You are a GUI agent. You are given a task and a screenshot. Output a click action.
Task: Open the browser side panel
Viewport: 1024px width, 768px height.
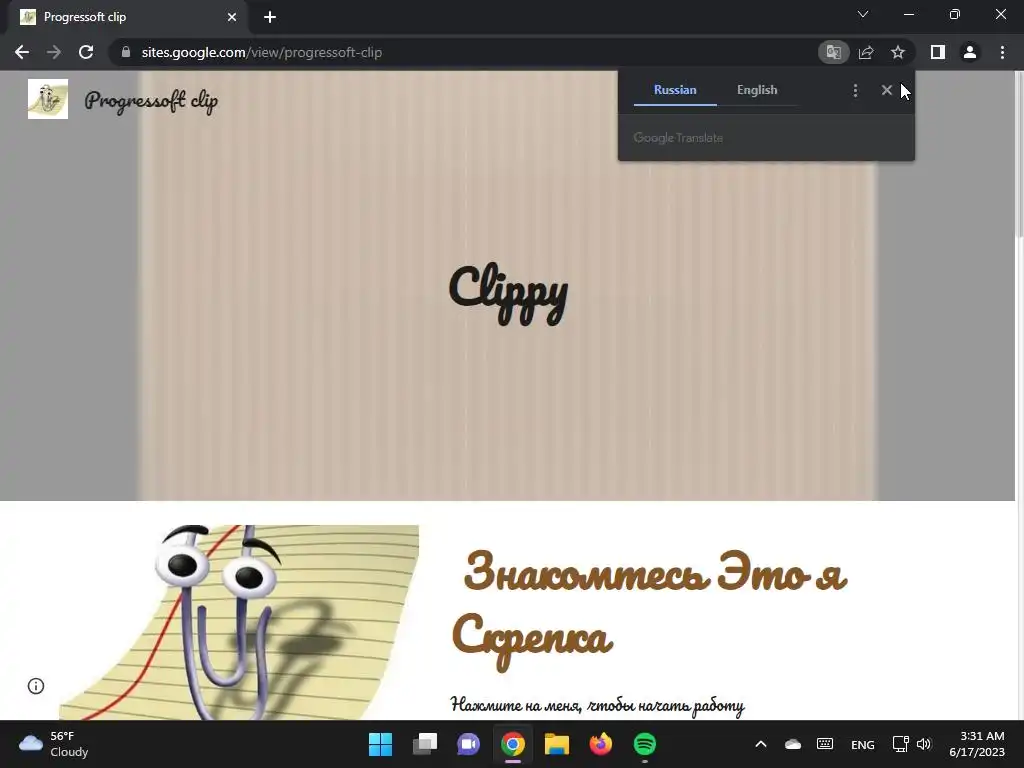point(938,52)
